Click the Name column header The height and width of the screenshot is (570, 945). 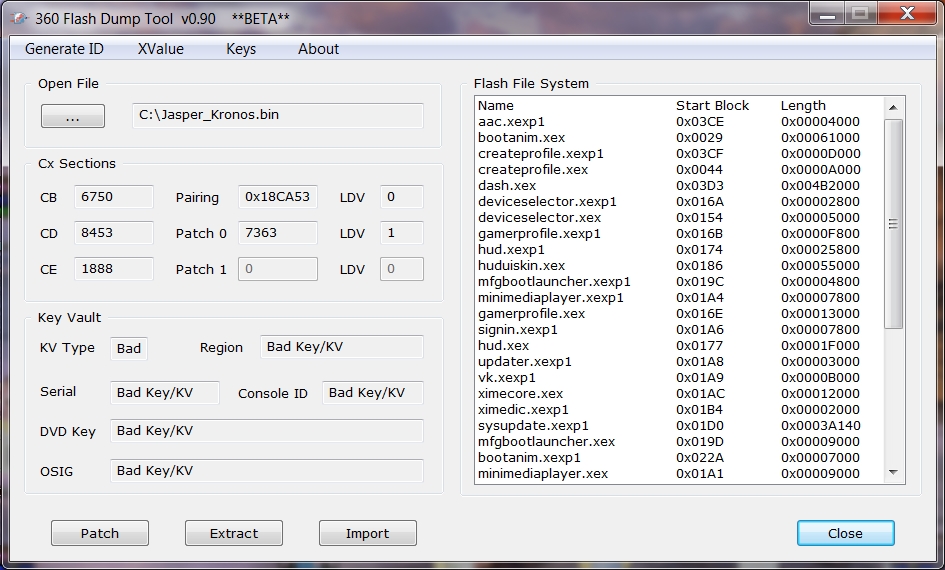[496, 105]
